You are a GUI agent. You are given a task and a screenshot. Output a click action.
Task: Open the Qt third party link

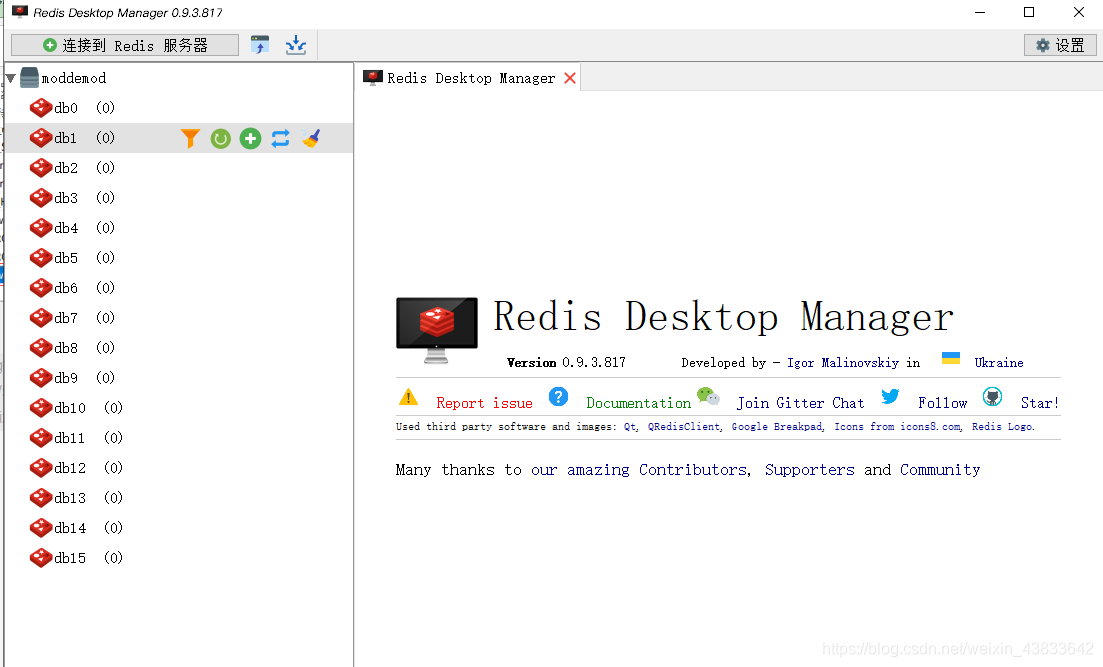[x=630, y=426]
